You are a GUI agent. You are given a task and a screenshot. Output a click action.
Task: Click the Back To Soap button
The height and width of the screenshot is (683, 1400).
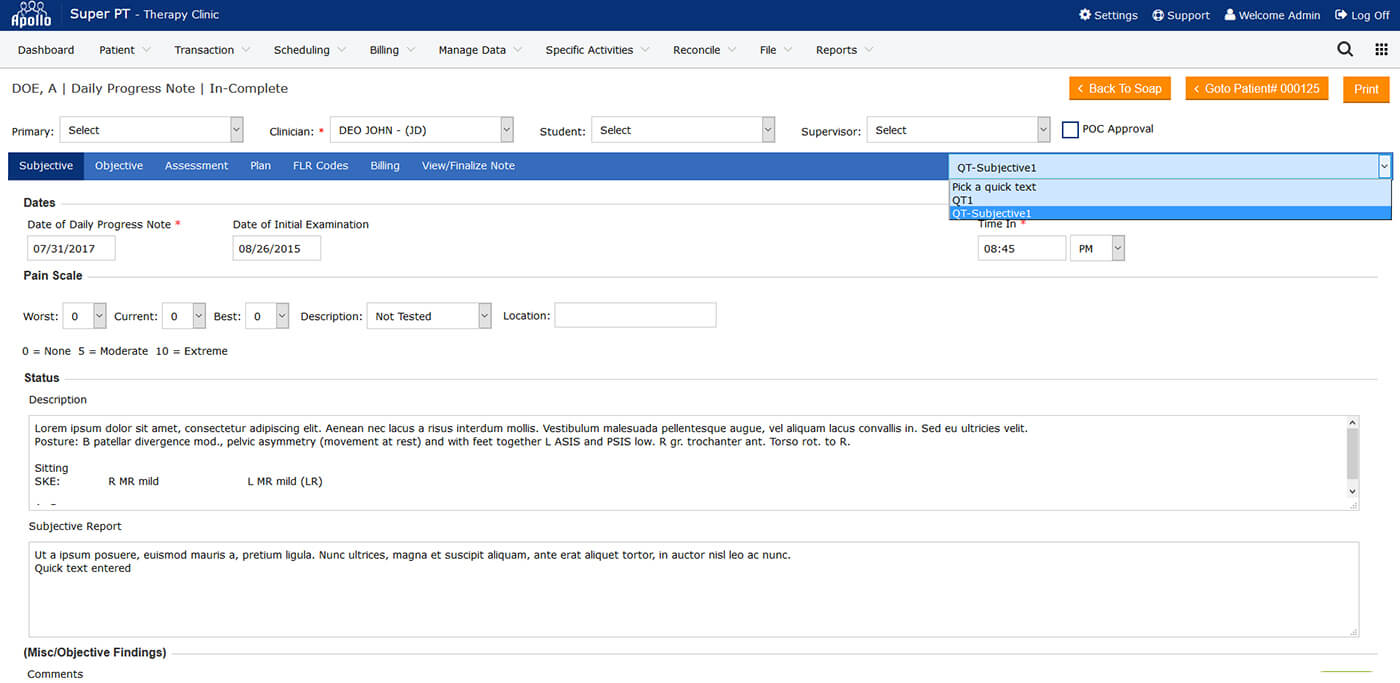point(1119,88)
